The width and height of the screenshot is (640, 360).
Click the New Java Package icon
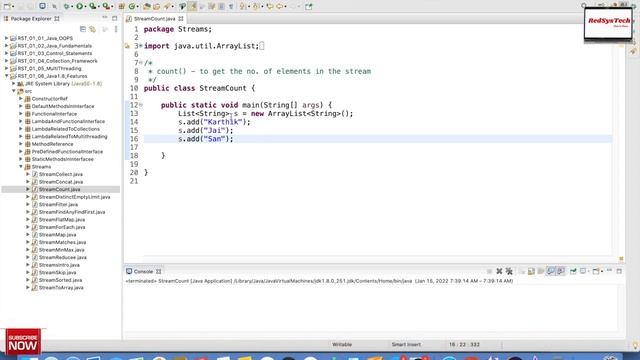tap(122, 6)
